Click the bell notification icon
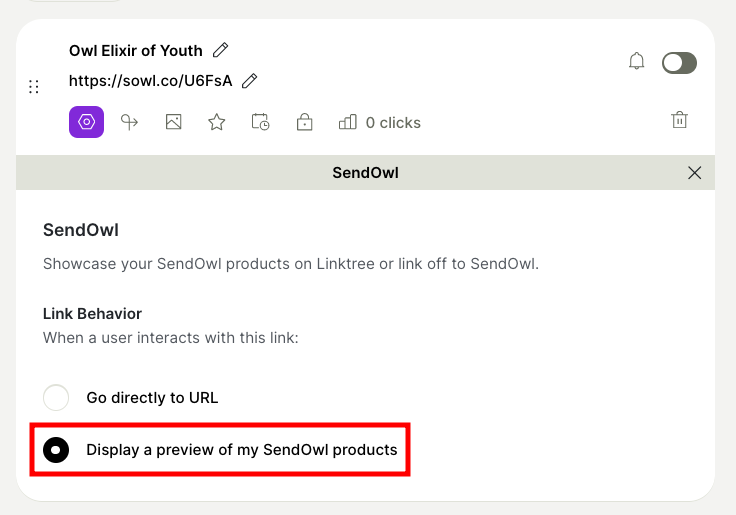Screen dimensions: 736x515 [636, 62]
